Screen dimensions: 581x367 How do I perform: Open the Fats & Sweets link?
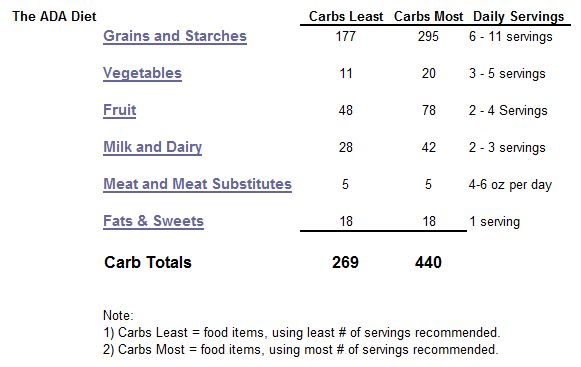pos(153,221)
